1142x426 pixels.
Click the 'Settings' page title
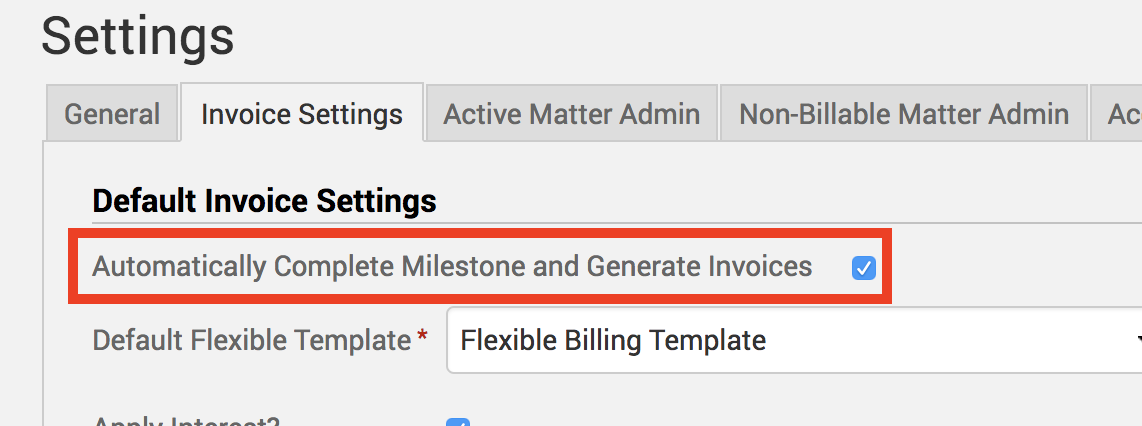click(138, 37)
